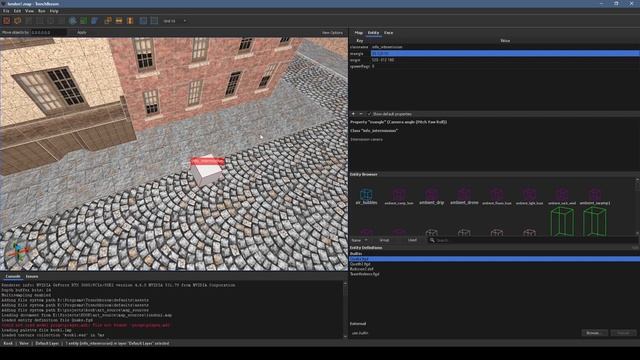Click the Console panel vertical scrollbar
Screen dimensions: 640x360
click(x=345, y=309)
